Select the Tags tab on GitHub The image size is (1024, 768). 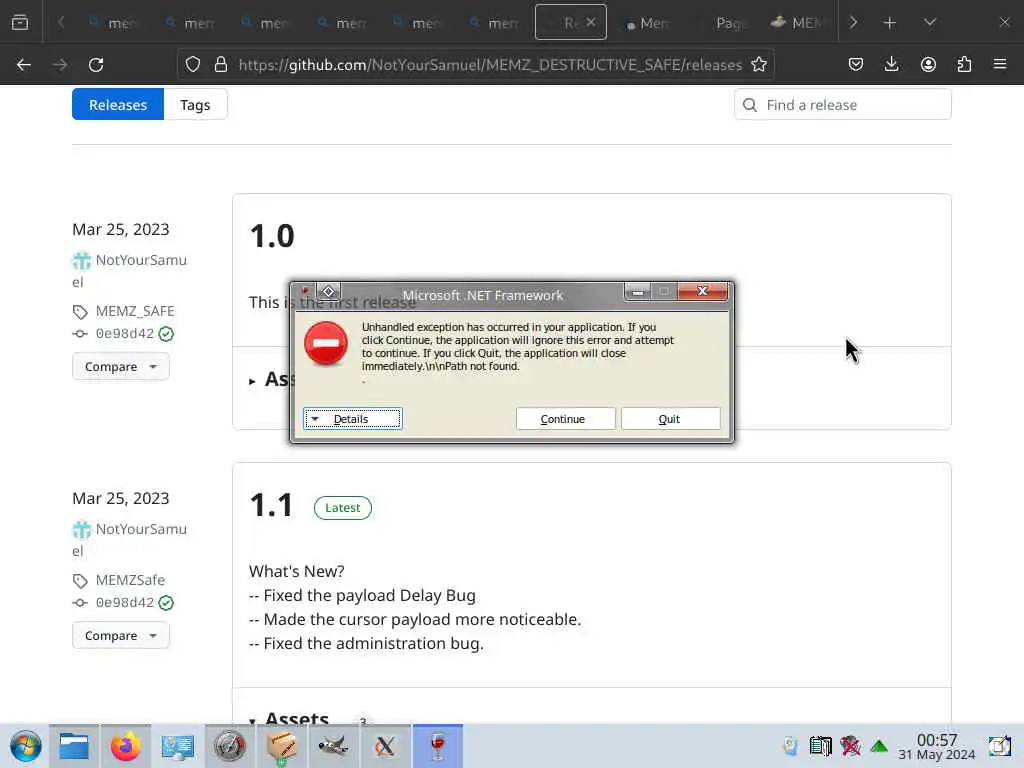[x=195, y=104]
